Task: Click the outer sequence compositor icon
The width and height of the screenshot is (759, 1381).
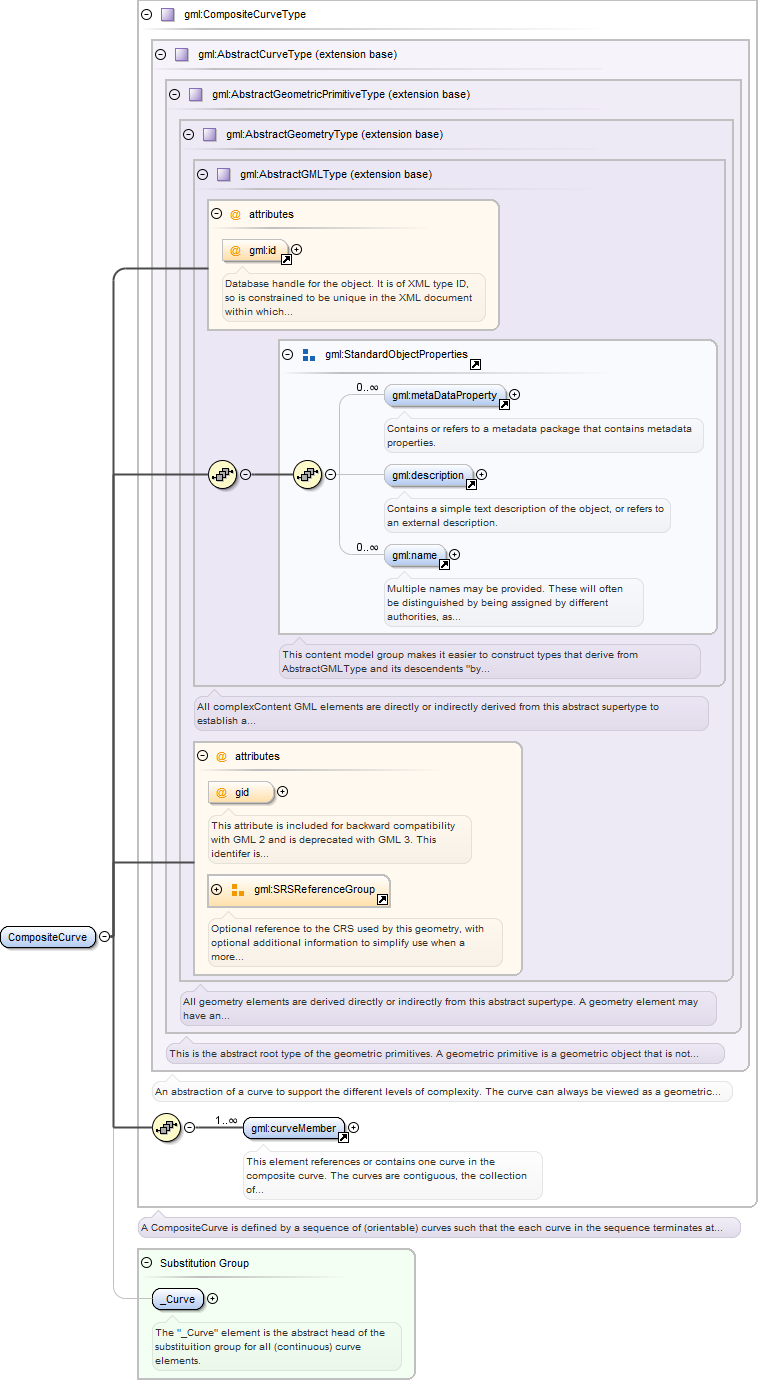Action: [x=222, y=475]
